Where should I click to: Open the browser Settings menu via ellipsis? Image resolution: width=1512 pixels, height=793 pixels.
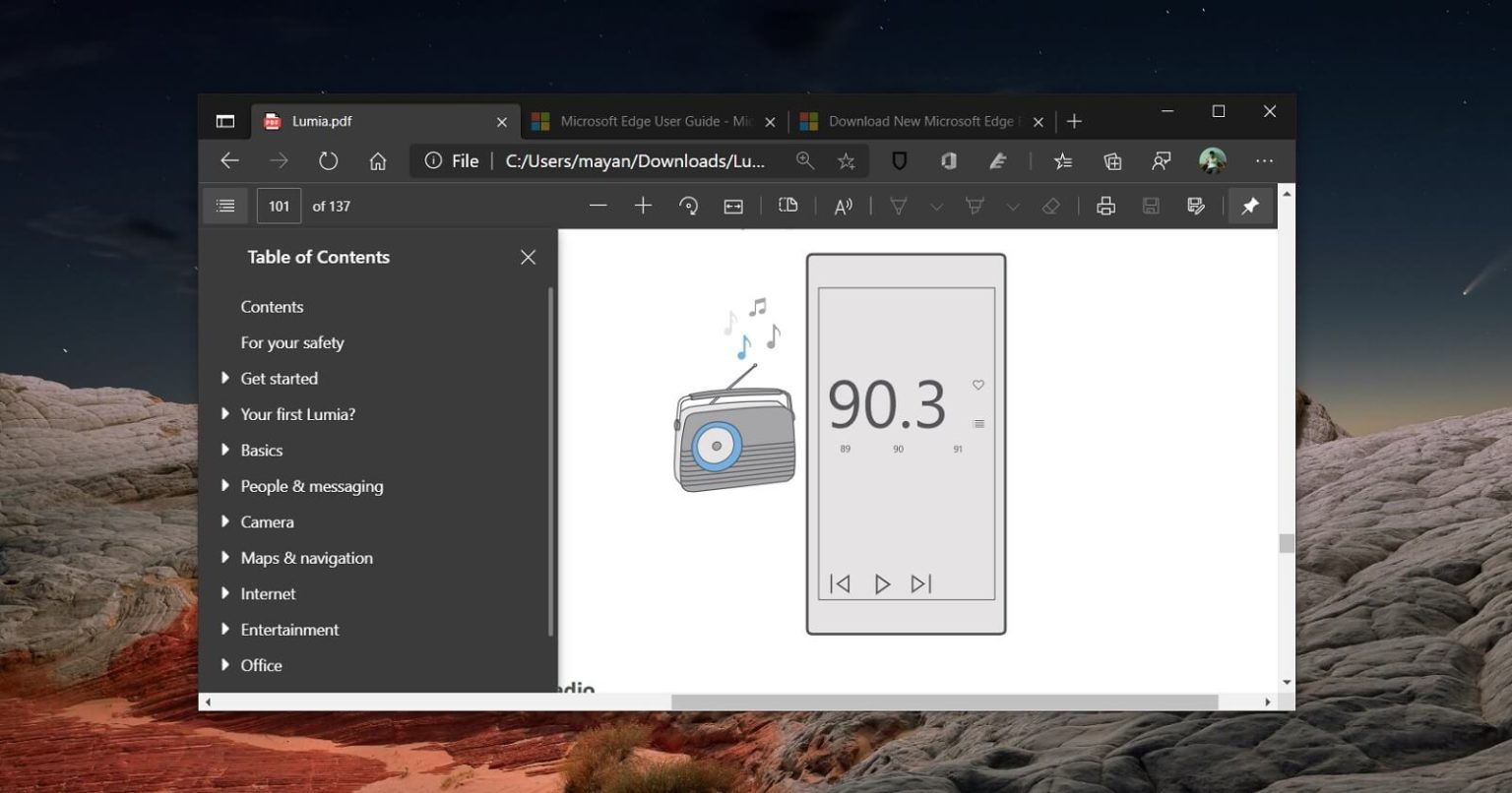coord(1264,160)
